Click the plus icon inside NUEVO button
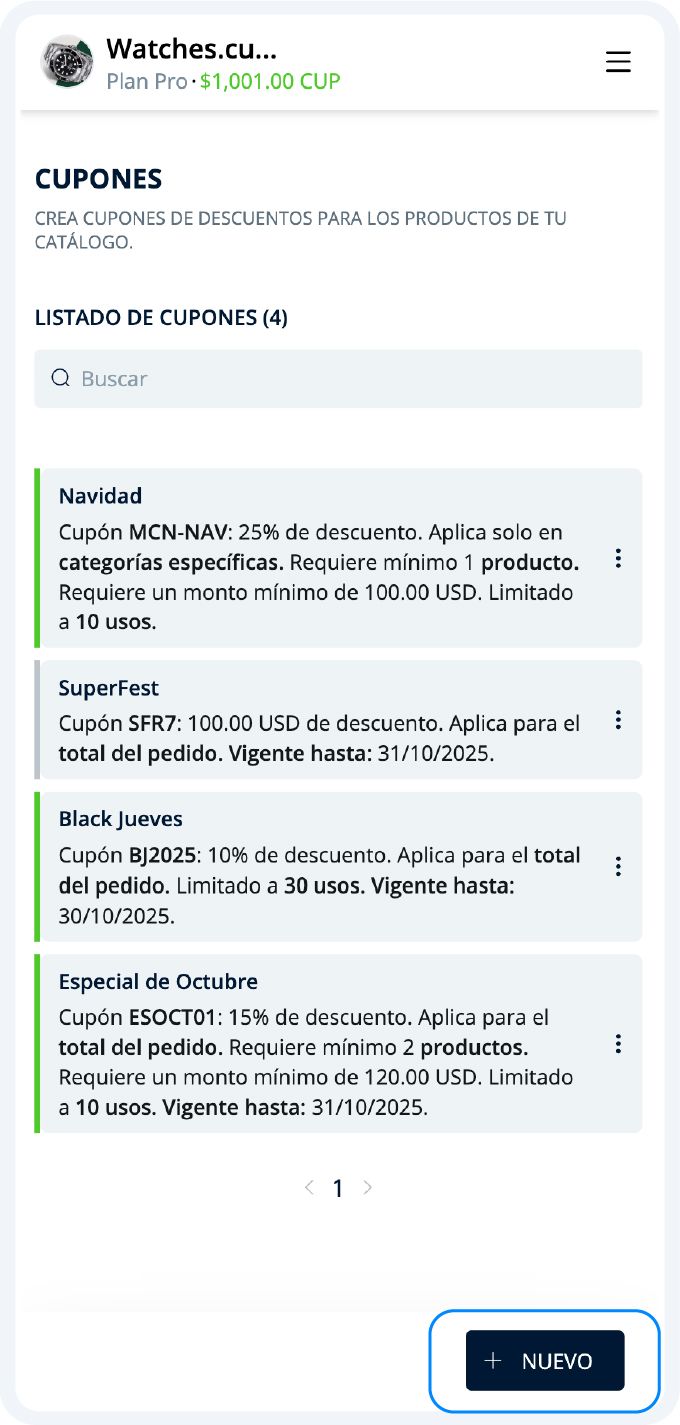Screen dimensions: 680x1425 [x=491, y=1360]
